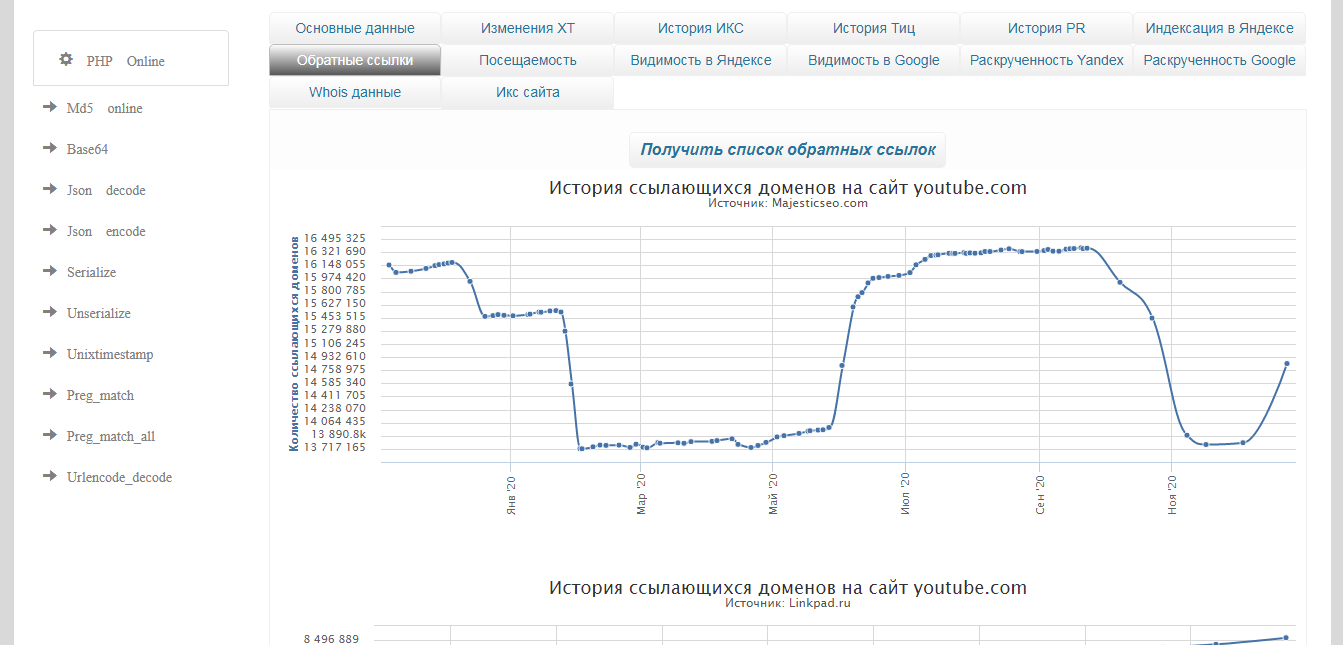Click the arrow icon next to Unixtimestamp
Viewport: 1343px width, 645px height.
pos(49,353)
